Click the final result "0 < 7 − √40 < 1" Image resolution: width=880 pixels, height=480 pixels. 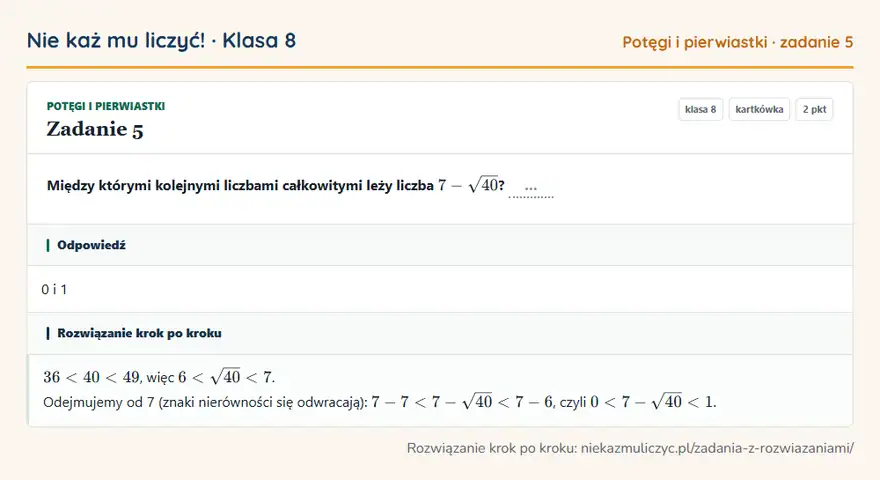tap(652, 402)
